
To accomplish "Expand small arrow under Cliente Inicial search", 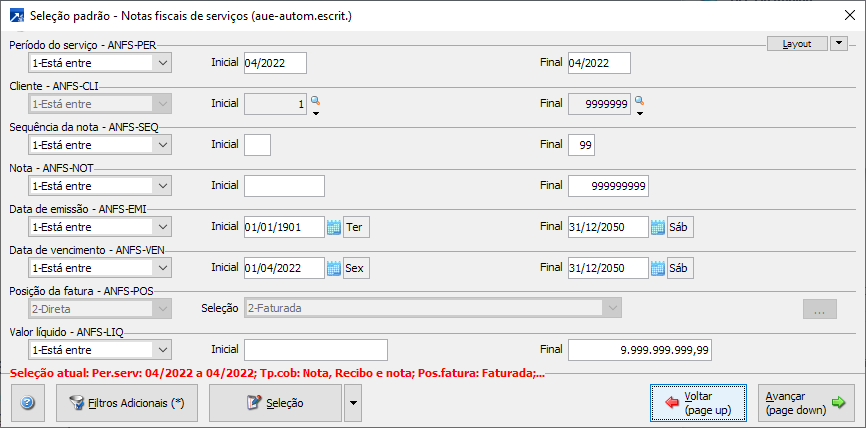I will [316, 114].
